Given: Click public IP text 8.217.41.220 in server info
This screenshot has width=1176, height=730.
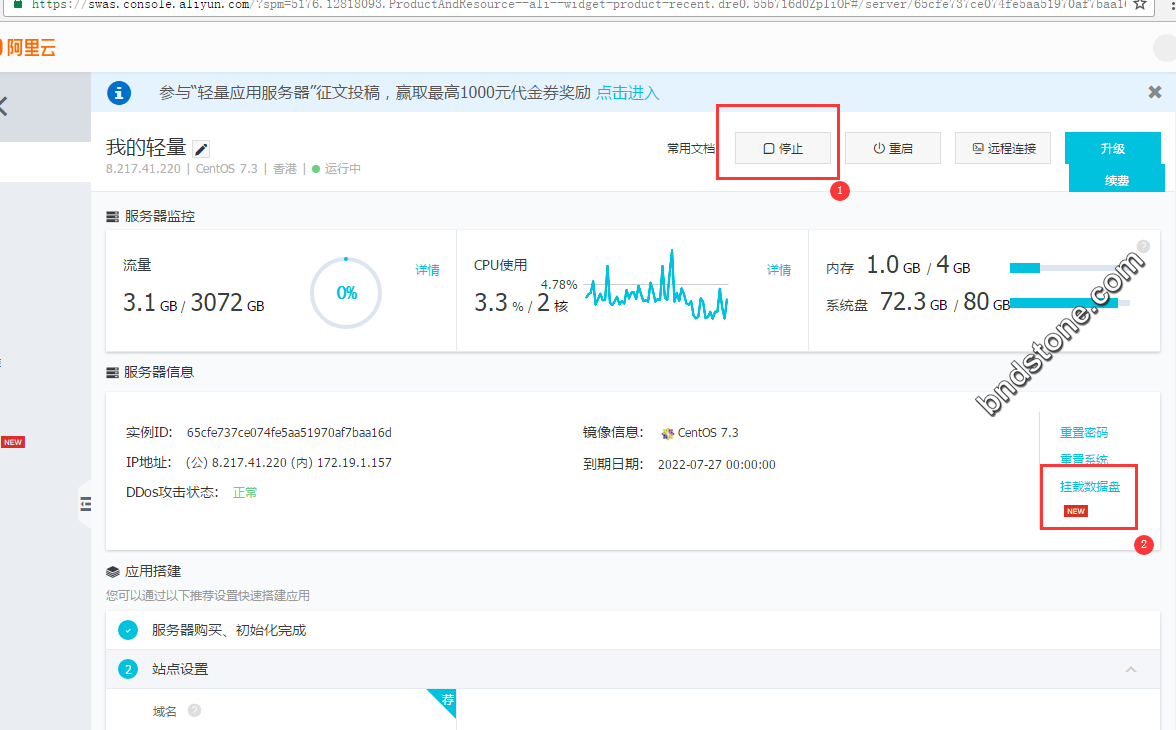Looking at the screenshot, I should (x=249, y=463).
